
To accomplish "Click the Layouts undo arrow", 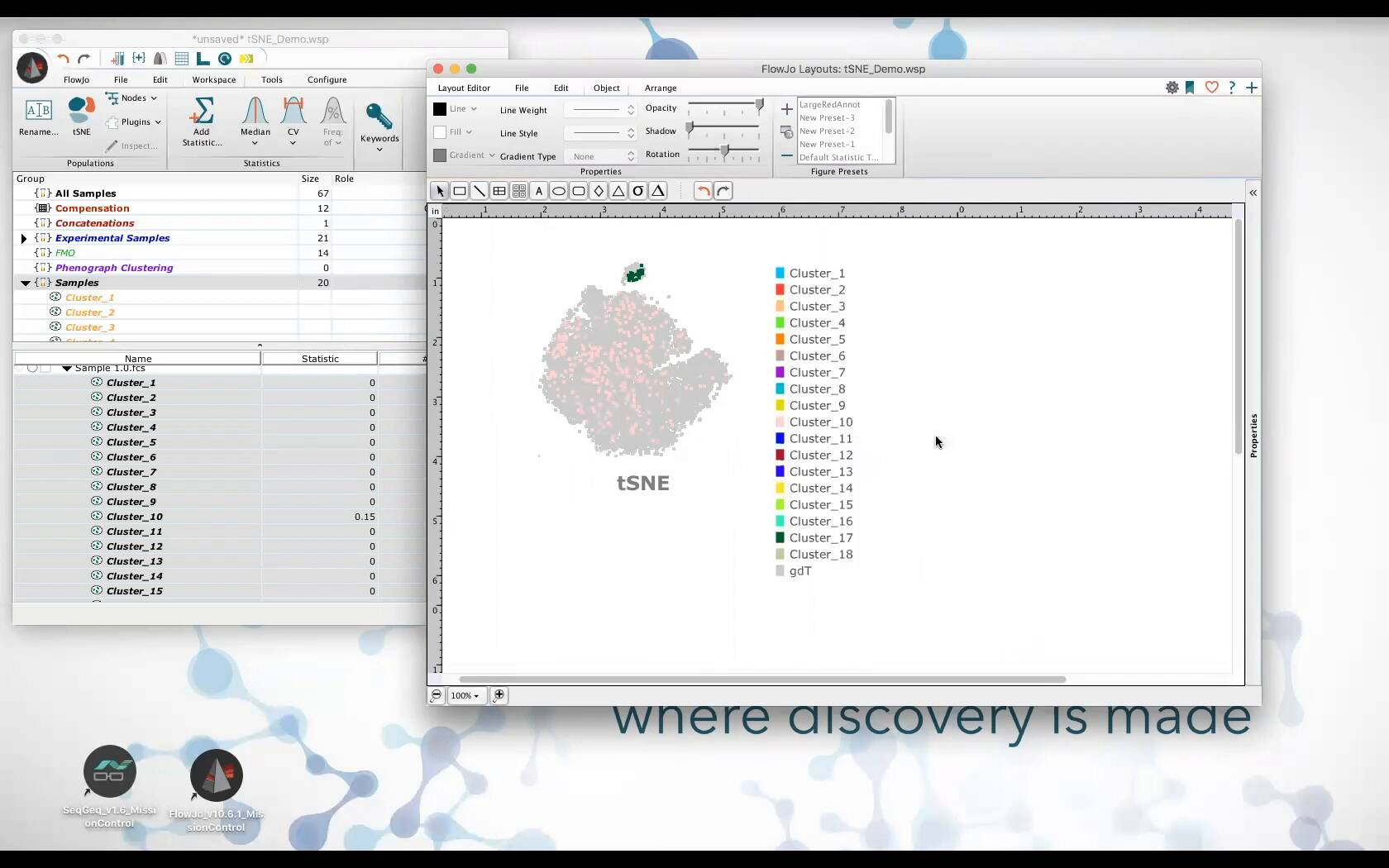I will coord(704,191).
